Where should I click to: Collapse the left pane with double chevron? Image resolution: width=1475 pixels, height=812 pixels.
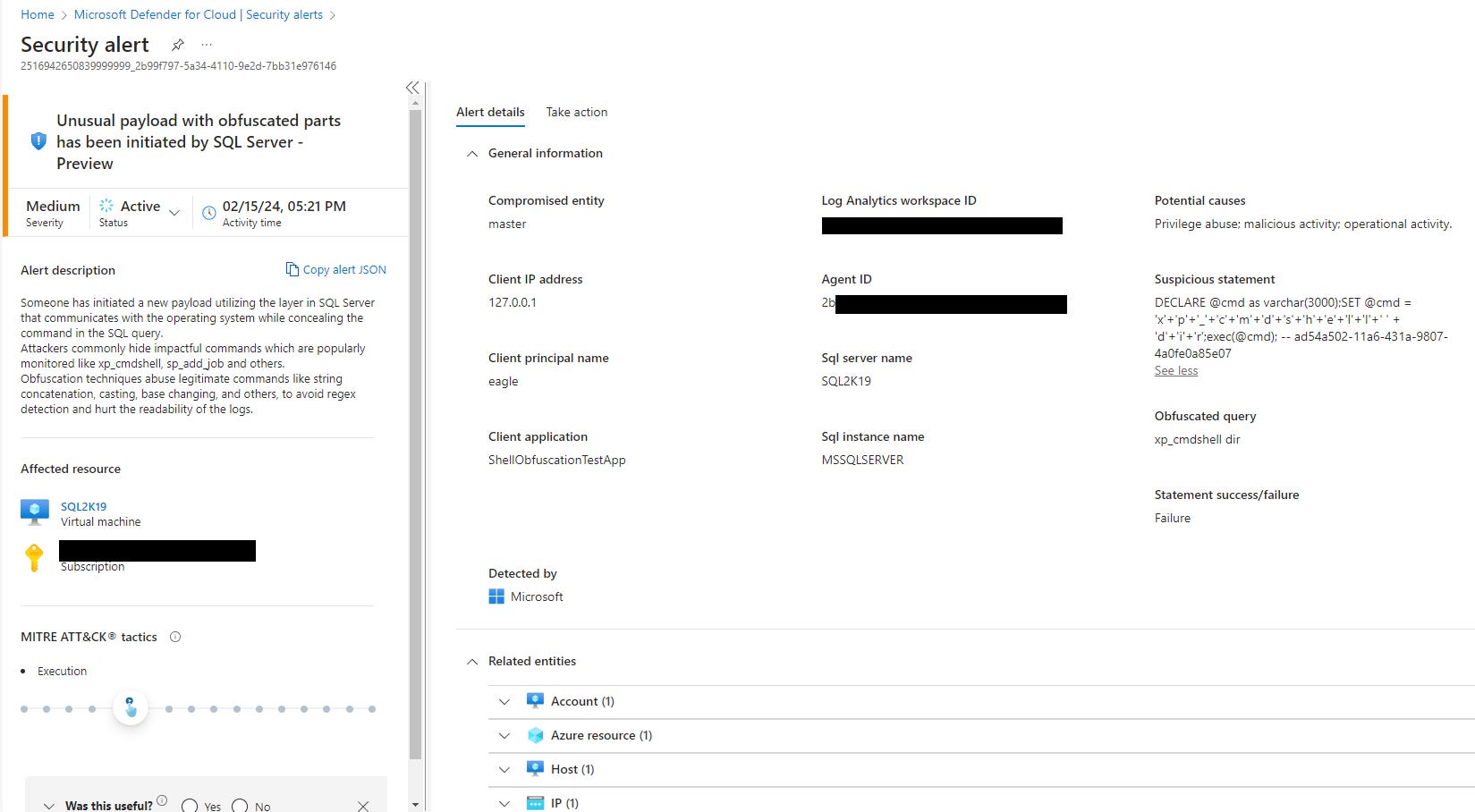412,88
